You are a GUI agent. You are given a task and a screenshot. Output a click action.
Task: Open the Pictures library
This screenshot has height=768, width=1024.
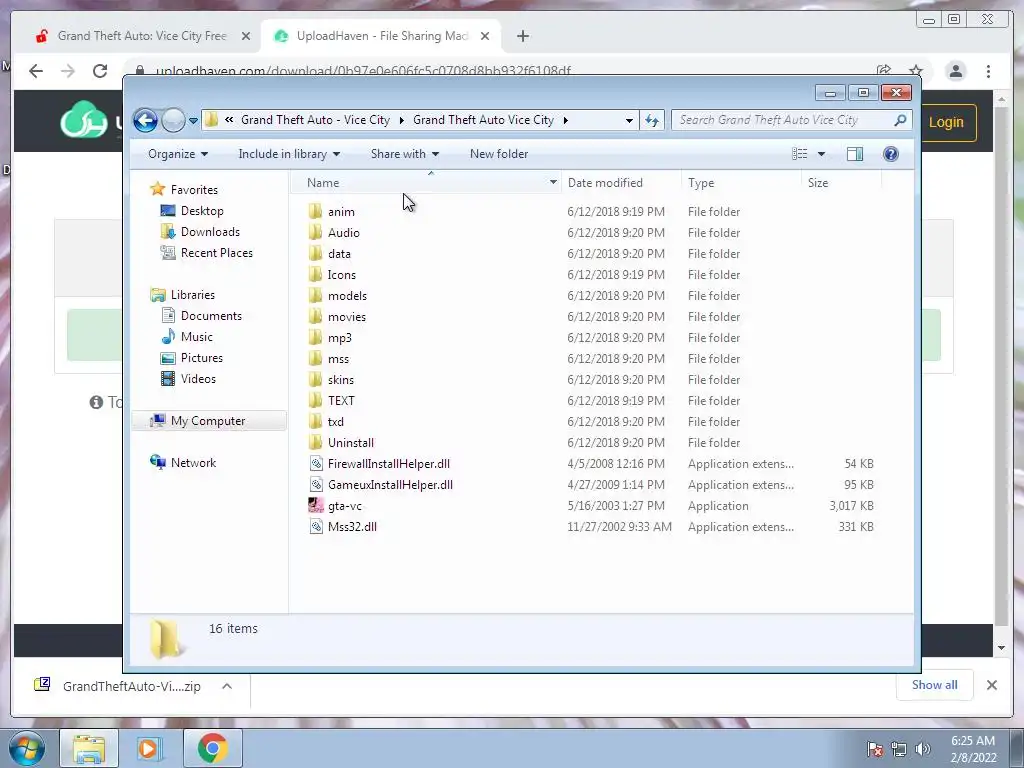(202, 358)
